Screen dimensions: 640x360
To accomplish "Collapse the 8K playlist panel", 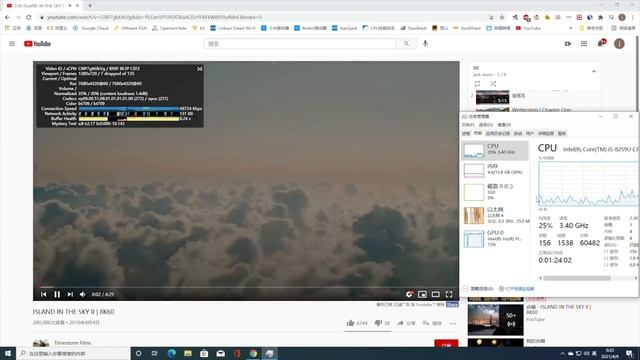I will (594, 71).
